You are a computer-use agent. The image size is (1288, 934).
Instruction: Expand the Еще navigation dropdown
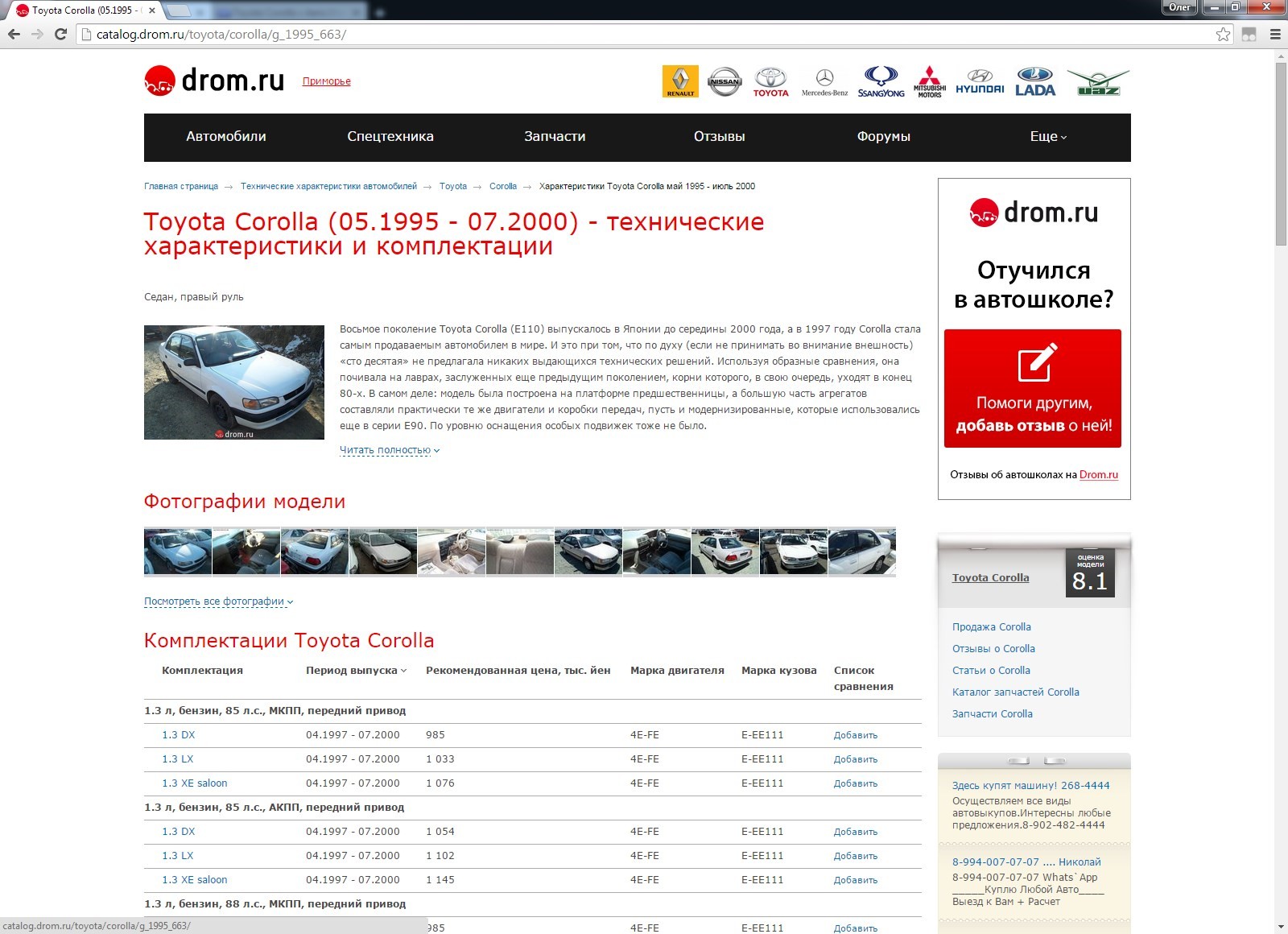tap(1048, 137)
